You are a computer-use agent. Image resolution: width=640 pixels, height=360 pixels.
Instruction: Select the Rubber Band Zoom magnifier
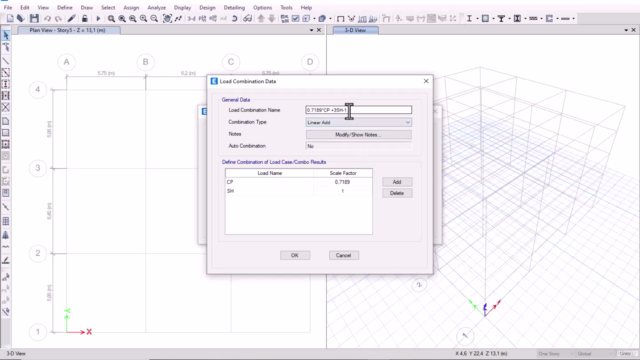pos(111,18)
